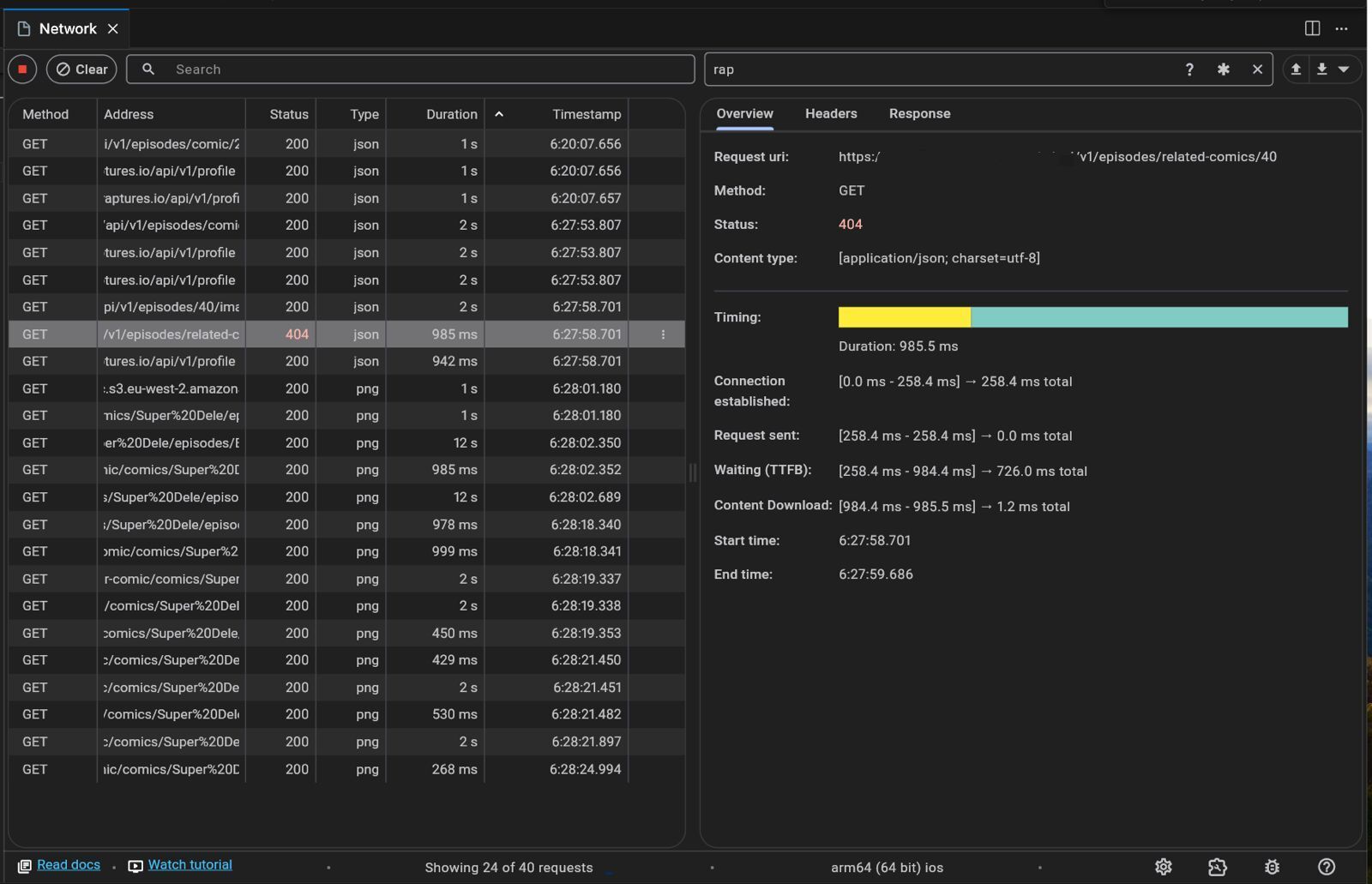1372x884 pixels.
Task: Click the docs book icon
Action: (x=24, y=866)
